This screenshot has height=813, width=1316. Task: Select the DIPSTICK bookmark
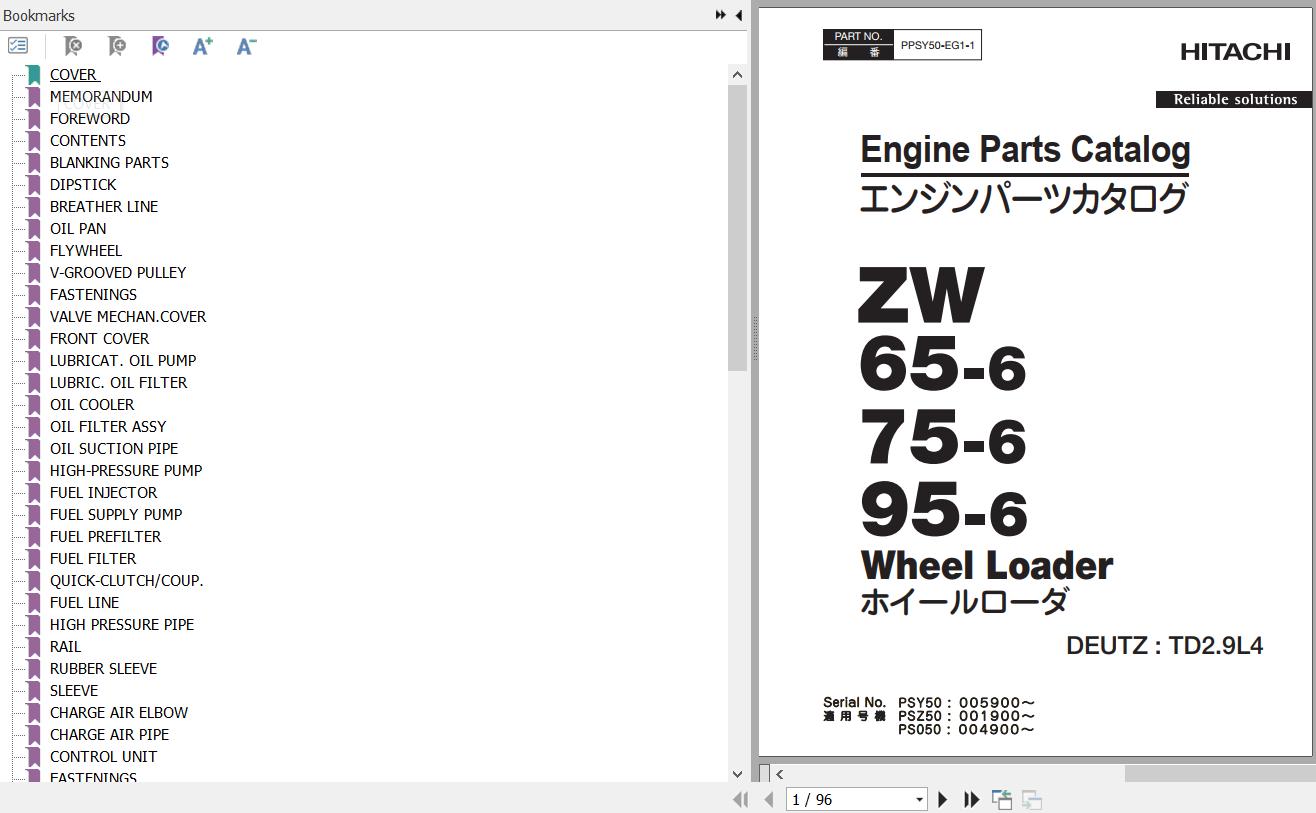click(83, 184)
